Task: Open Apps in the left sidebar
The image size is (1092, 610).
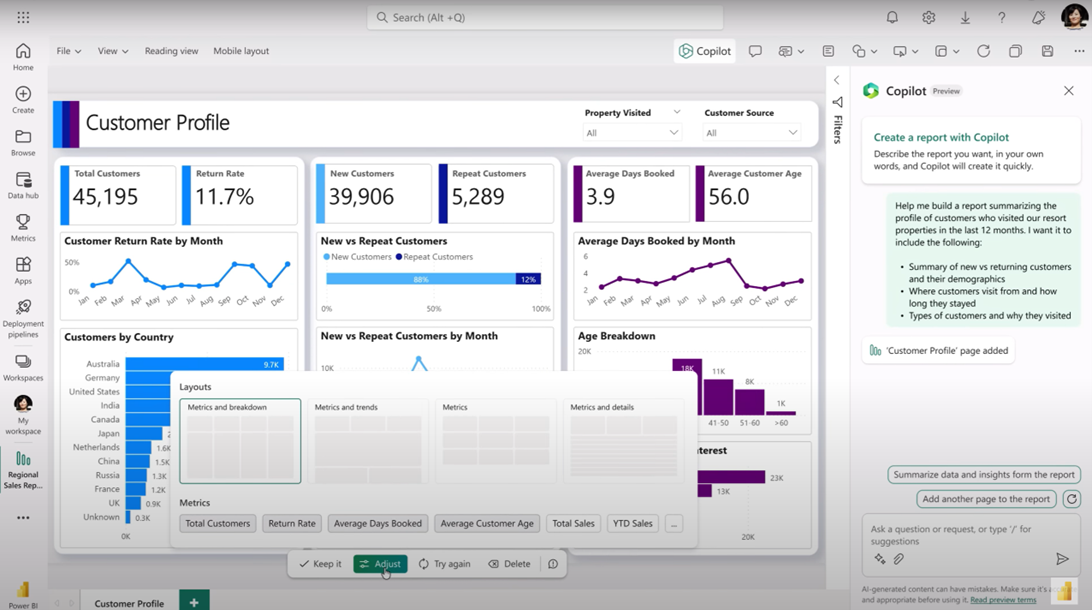Action: pos(23,270)
